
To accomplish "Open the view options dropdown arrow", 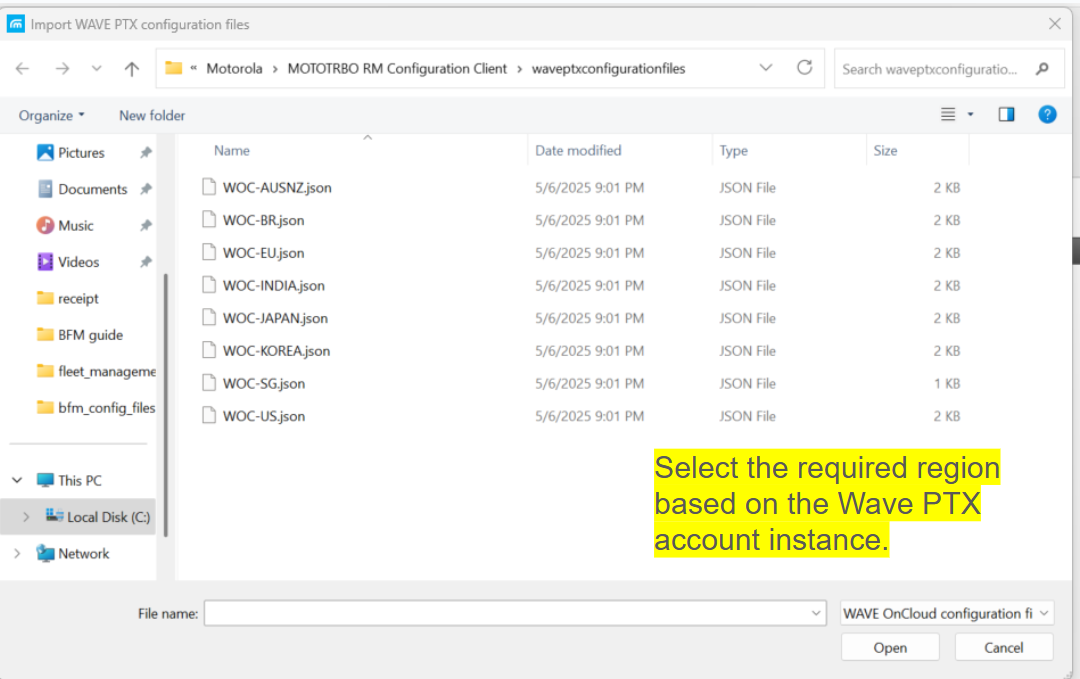I will 970,114.
